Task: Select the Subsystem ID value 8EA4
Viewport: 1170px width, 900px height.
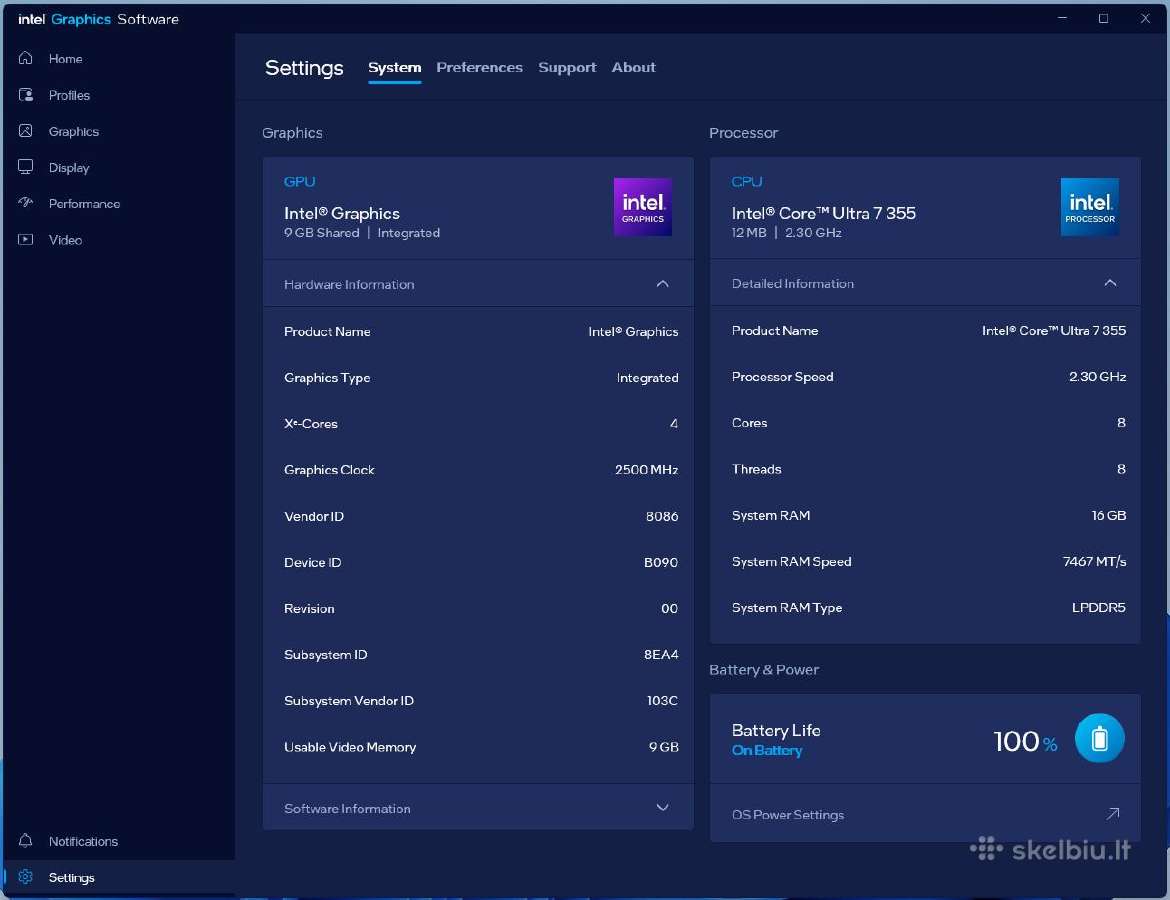Action: pyautogui.click(x=661, y=654)
